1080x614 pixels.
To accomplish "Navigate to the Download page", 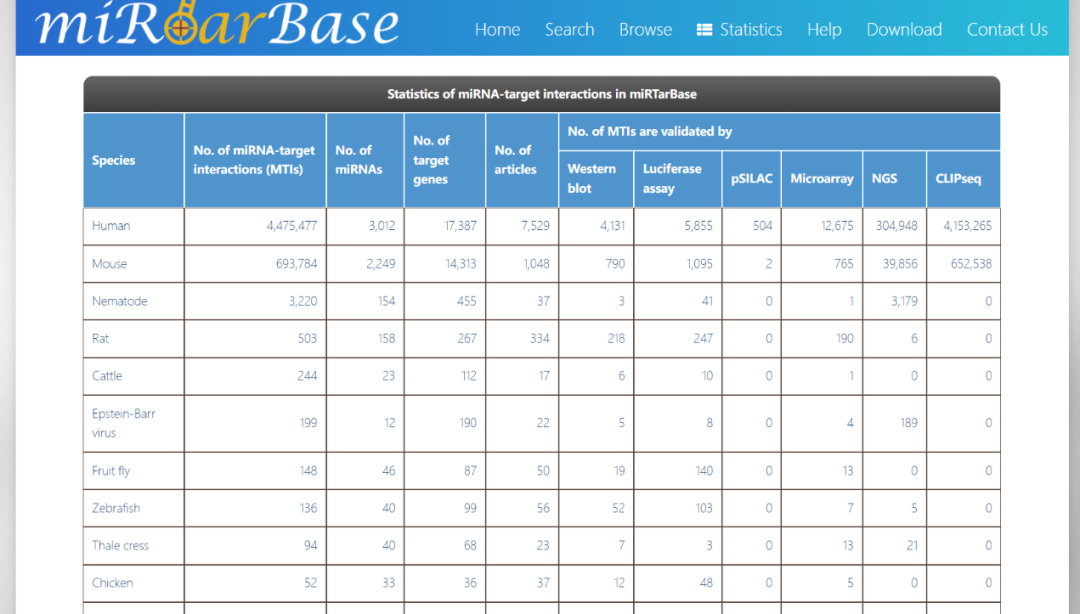I will coord(904,30).
